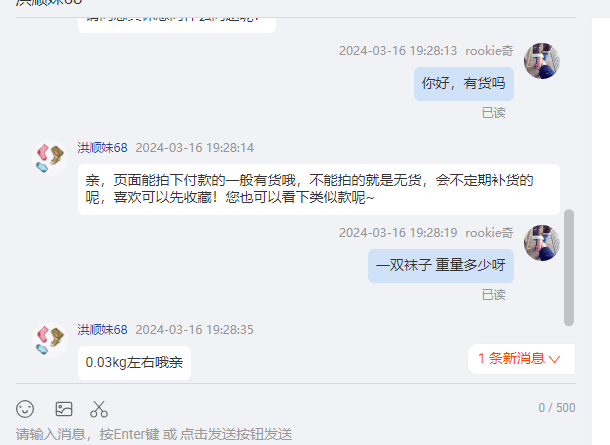Select the scissors screenshot tool

[x=99, y=409]
